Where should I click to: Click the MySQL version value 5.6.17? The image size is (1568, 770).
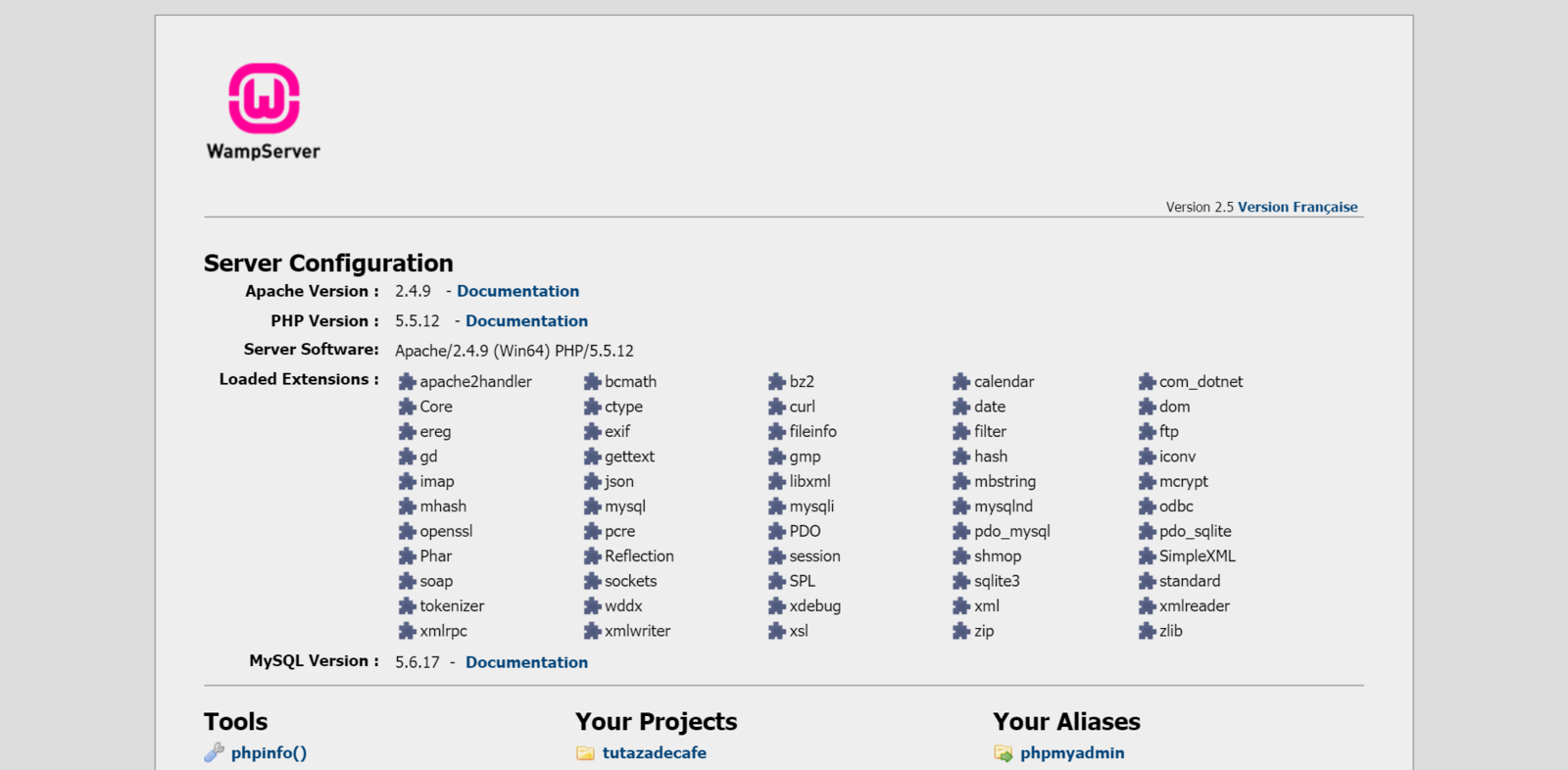(x=417, y=662)
